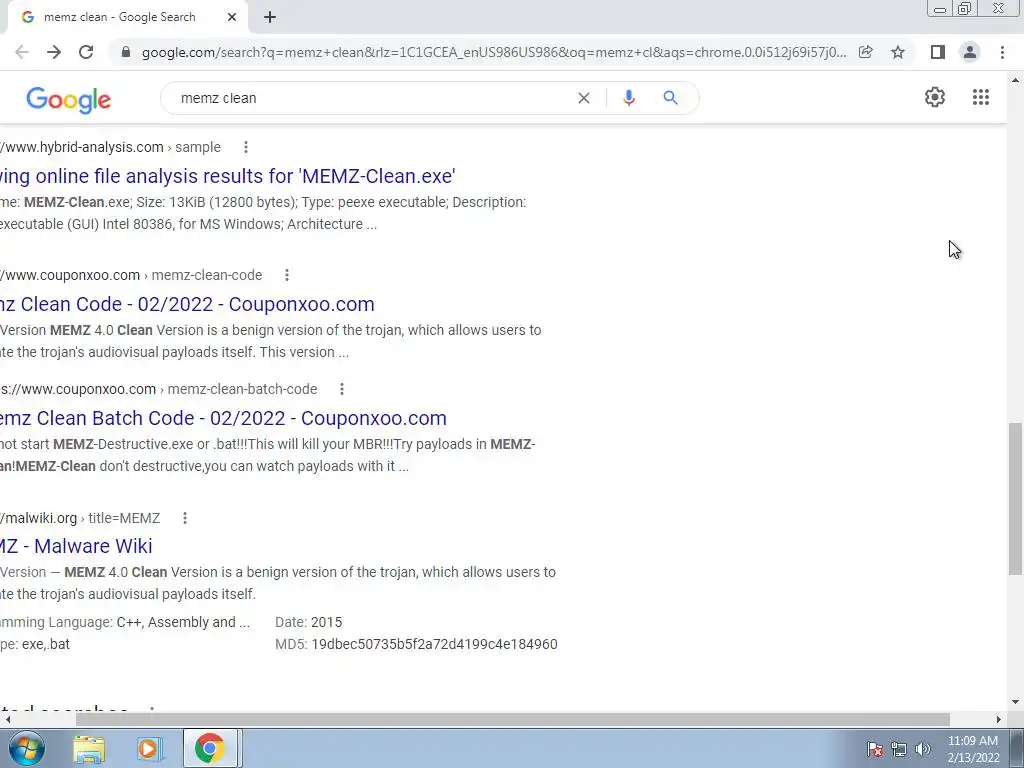Click the horizontal scrollbar thumb
1024x768 pixels.
[513, 720]
